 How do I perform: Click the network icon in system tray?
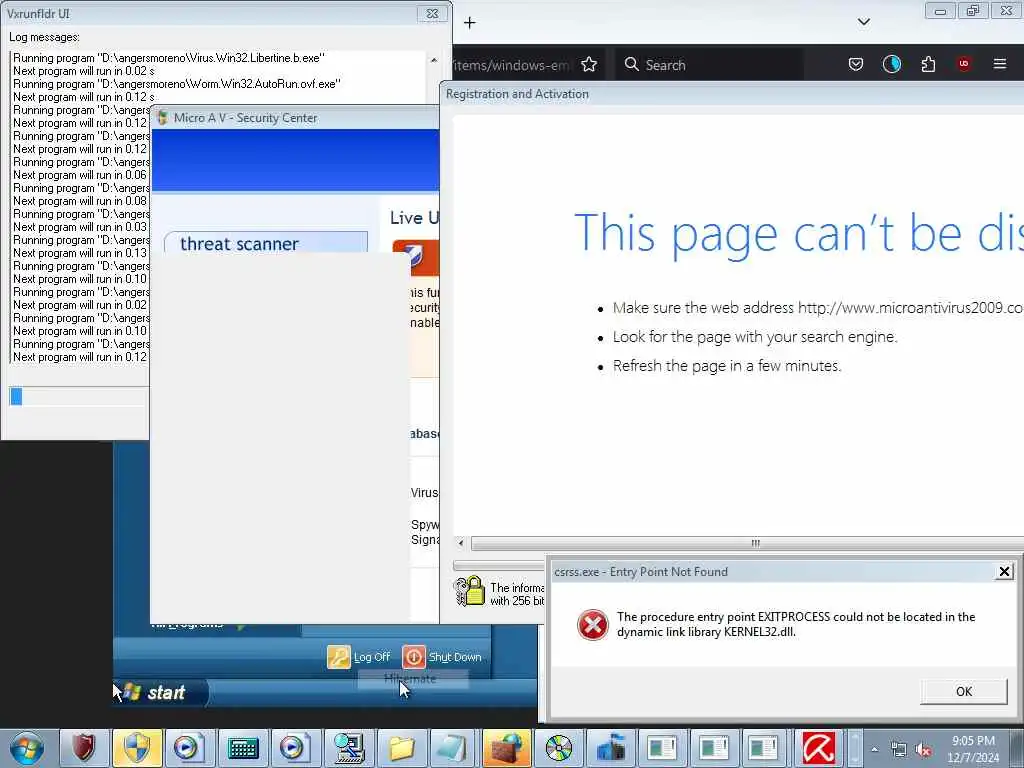pyautogui.click(x=899, y=750)
